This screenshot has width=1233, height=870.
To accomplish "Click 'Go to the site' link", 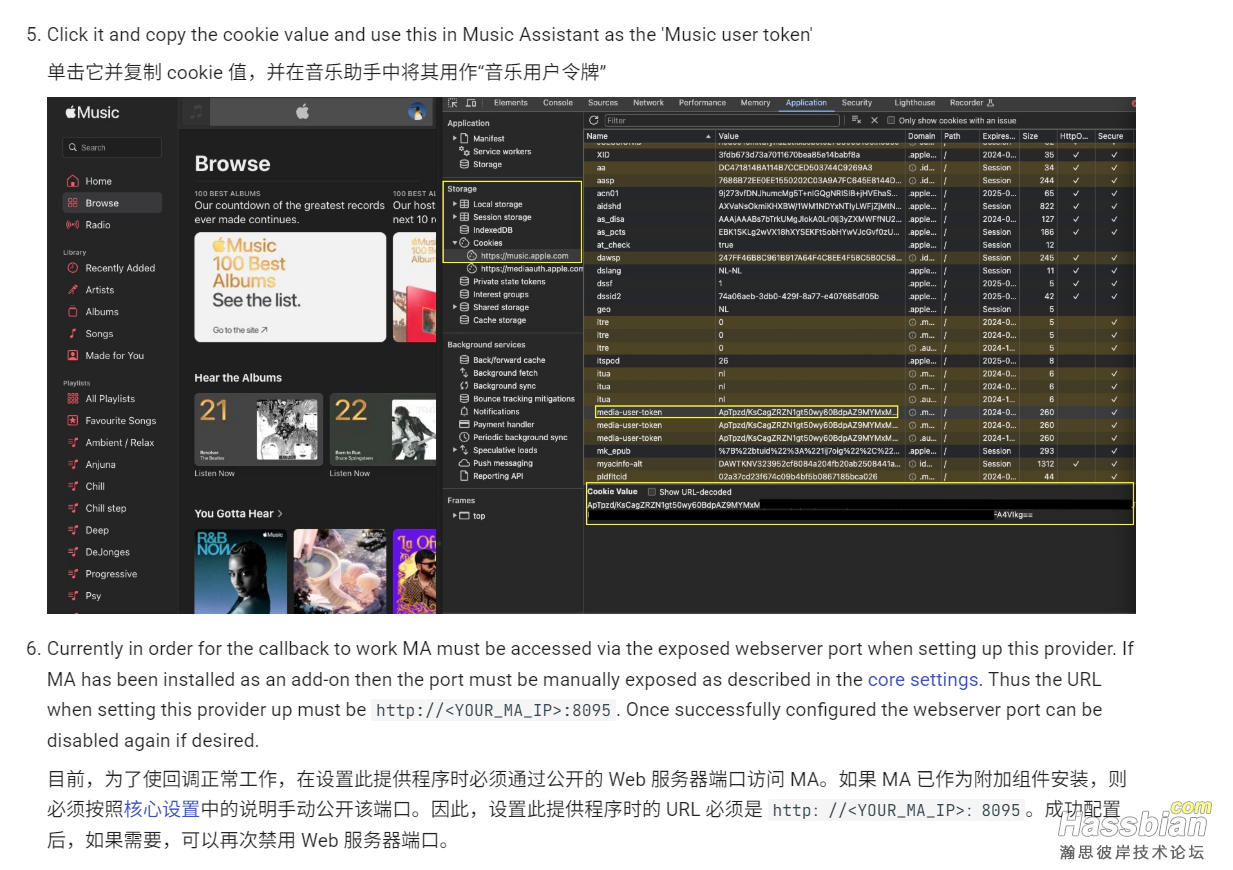I will tap(240, 330).
